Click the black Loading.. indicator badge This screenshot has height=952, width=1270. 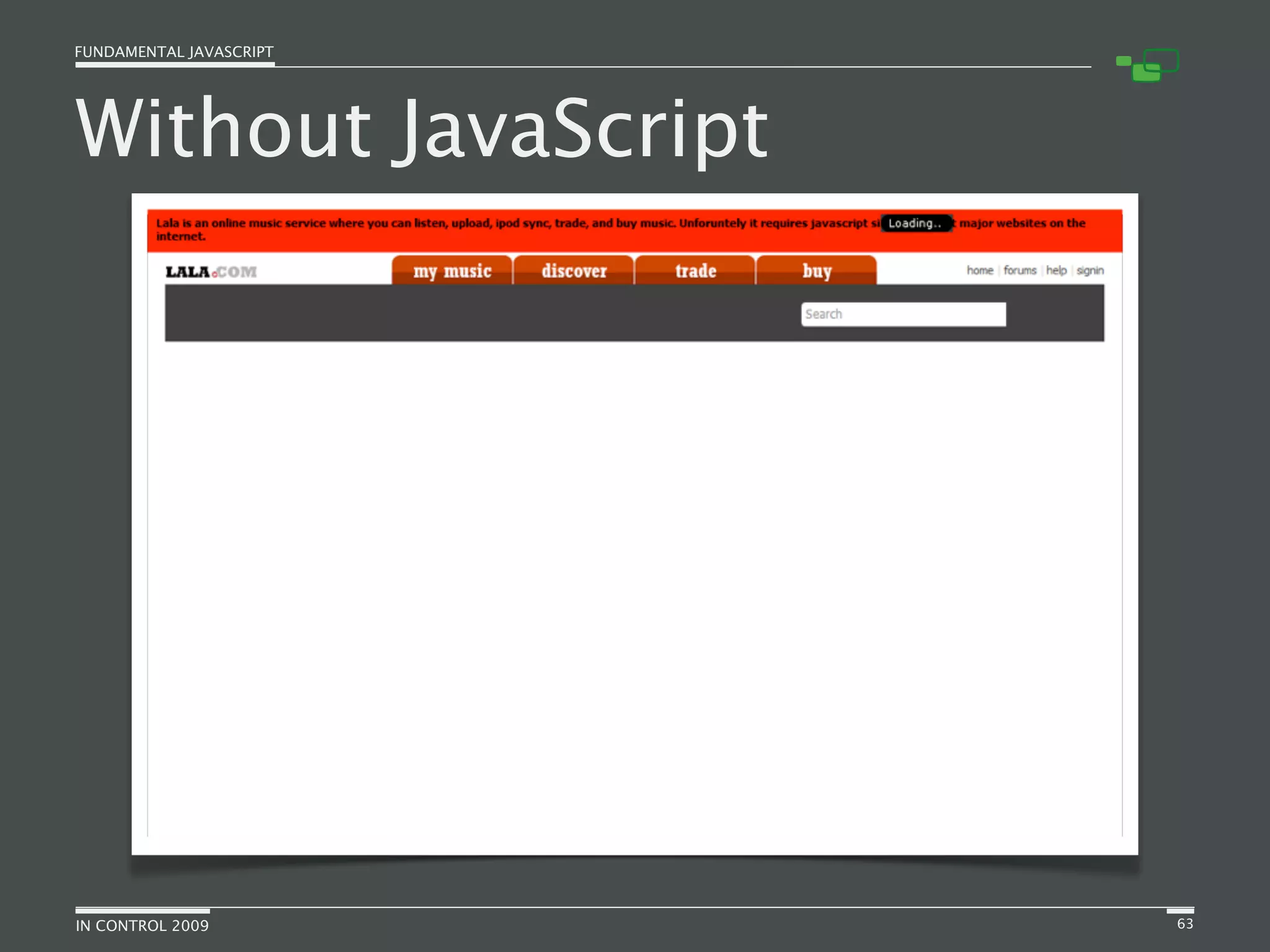coord(915,223)
